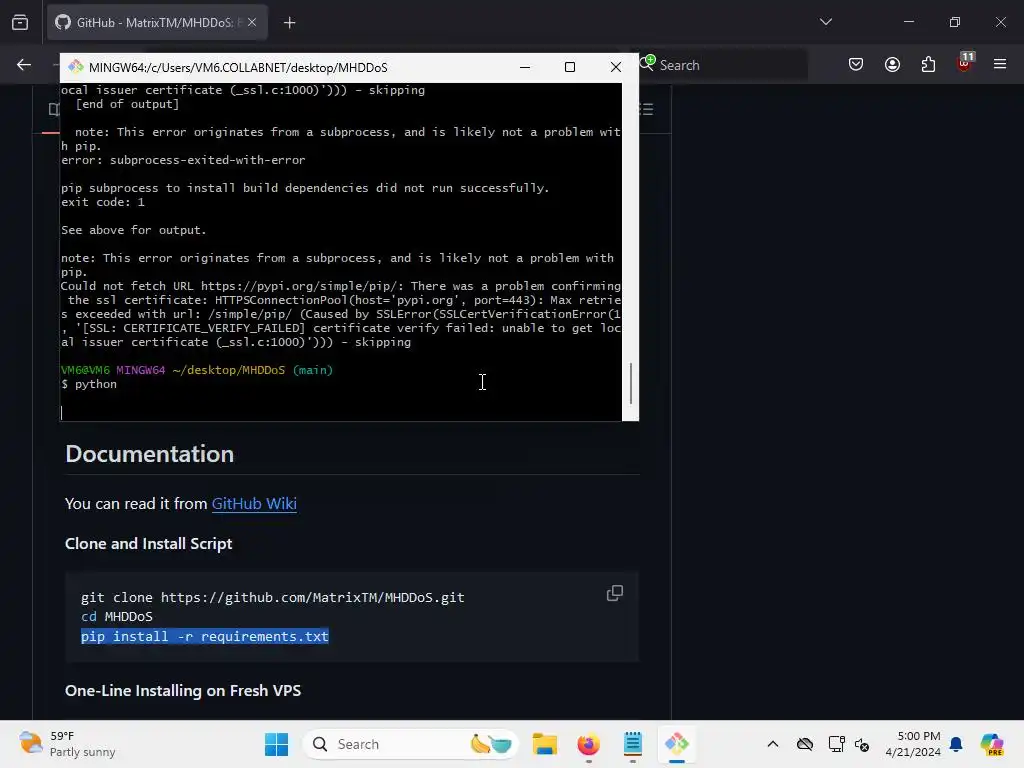Image resolution: width=1024 pixels, height=768 pixels.
Task: Open the Firefox hamburger application menu
Action: click(x=1000, y=65)
